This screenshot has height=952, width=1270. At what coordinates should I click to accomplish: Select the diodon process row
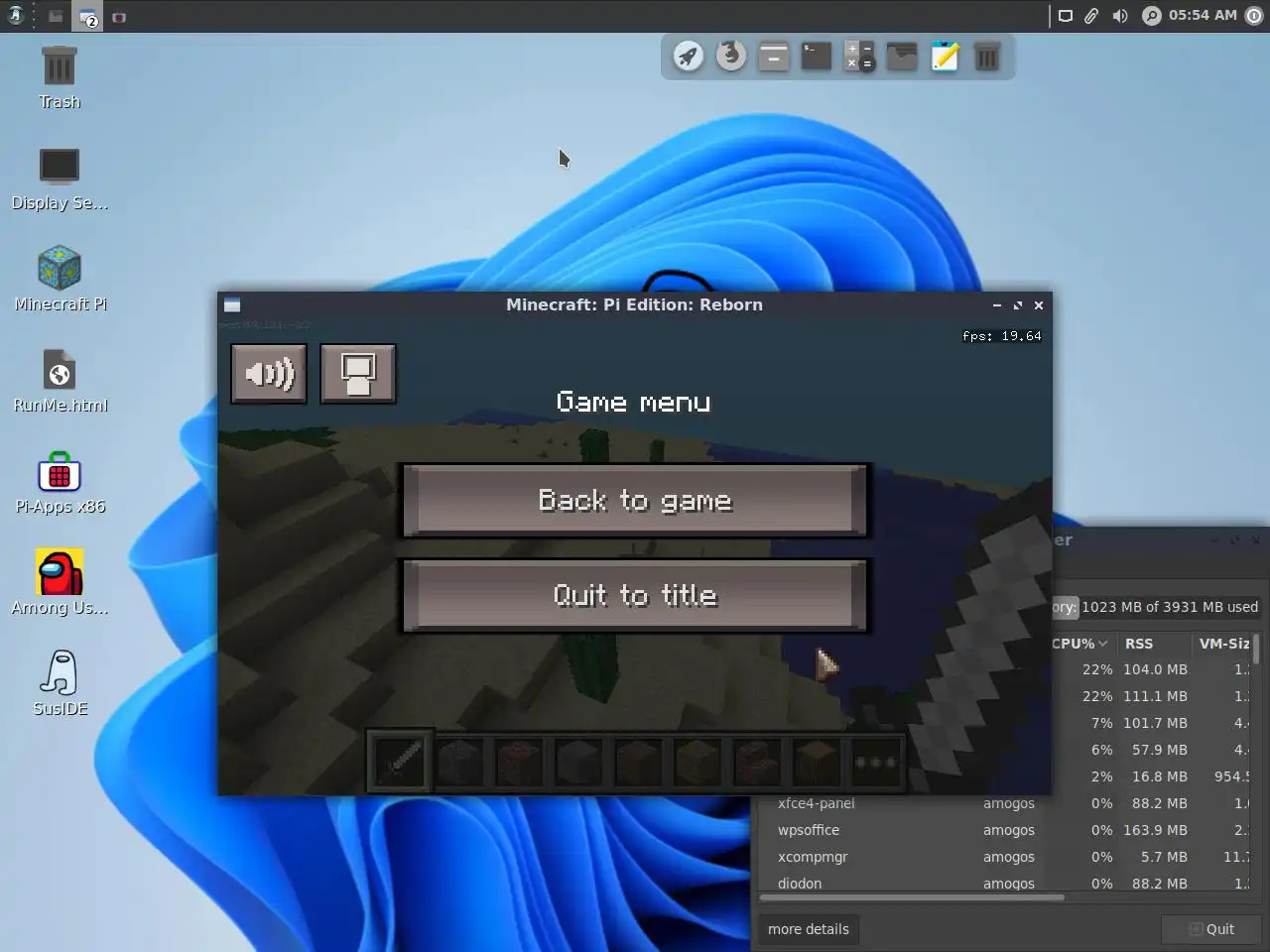click(1004, 883)
